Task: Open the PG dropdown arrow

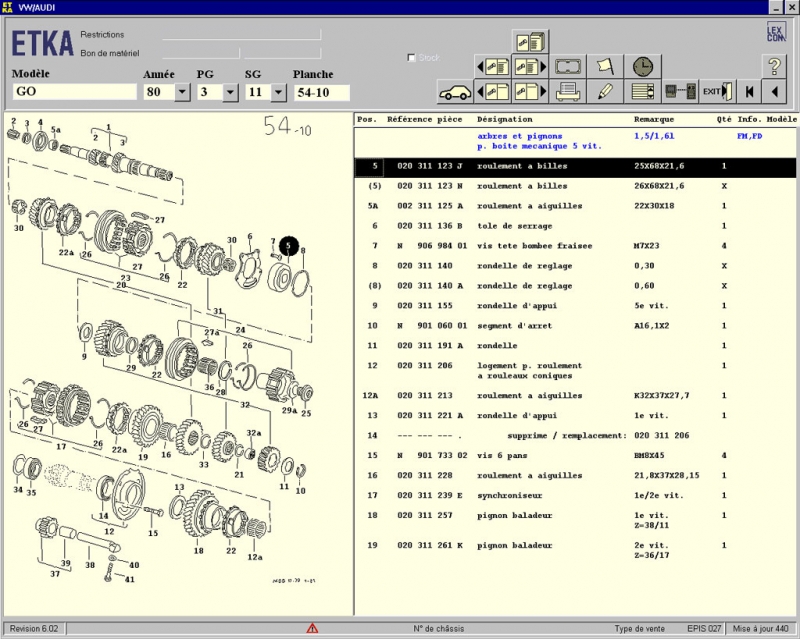Action: tap(230, 92)
